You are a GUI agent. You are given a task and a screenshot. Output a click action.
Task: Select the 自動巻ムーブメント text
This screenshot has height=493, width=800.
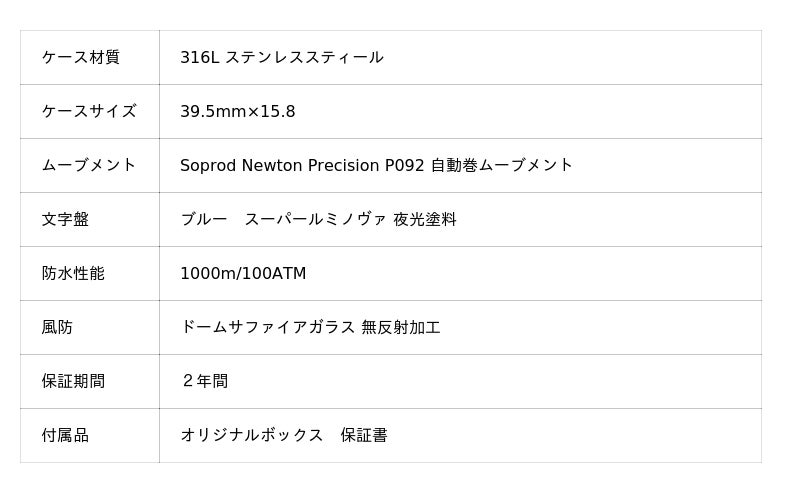coord(502,166)
